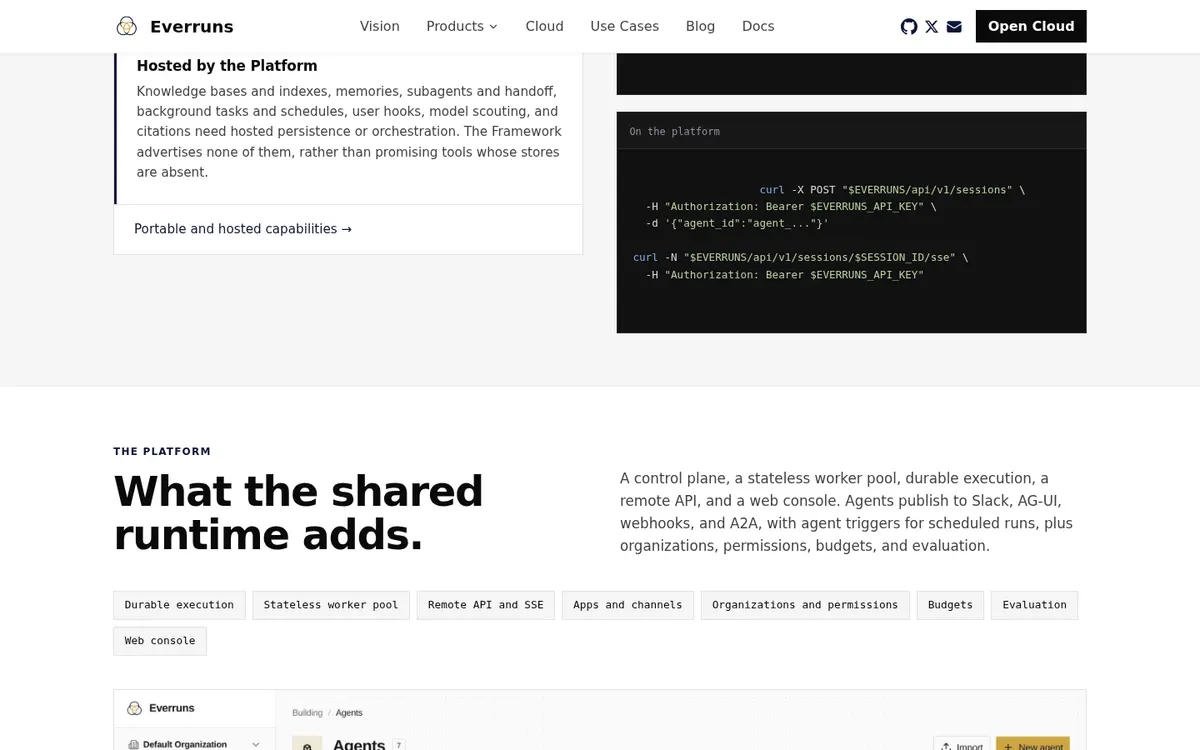
Task: Click the Everruns brand name in the header
Action: (x=192, y=26)
